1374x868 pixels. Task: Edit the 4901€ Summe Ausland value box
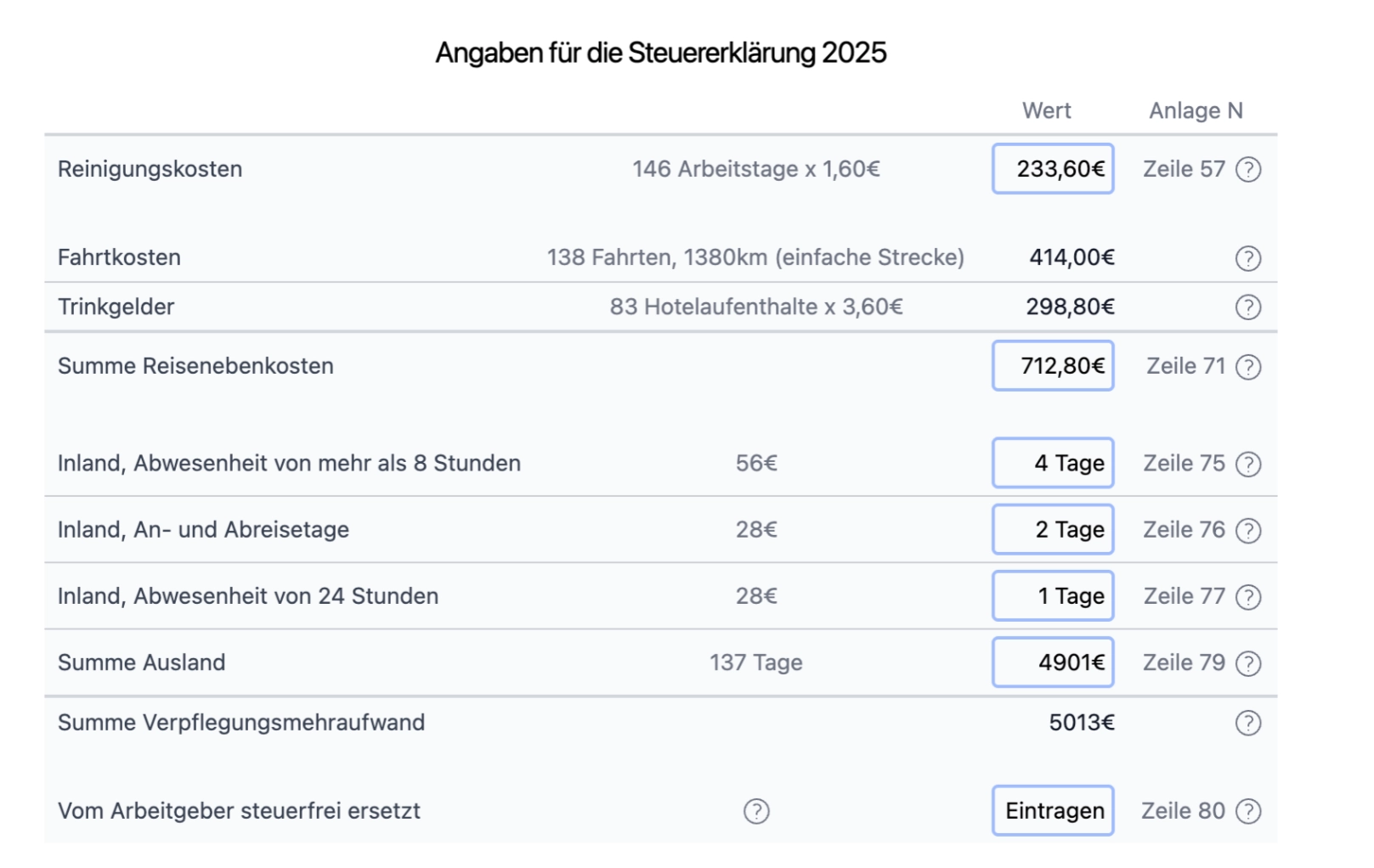point(1053,662)
